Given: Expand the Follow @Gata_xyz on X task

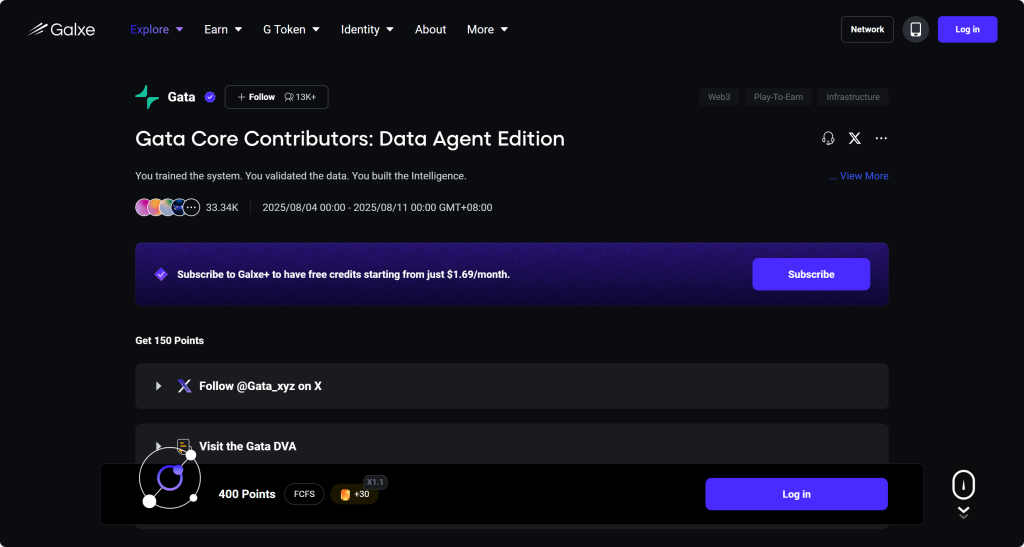Looking at the screenshot, I should 158,386.
